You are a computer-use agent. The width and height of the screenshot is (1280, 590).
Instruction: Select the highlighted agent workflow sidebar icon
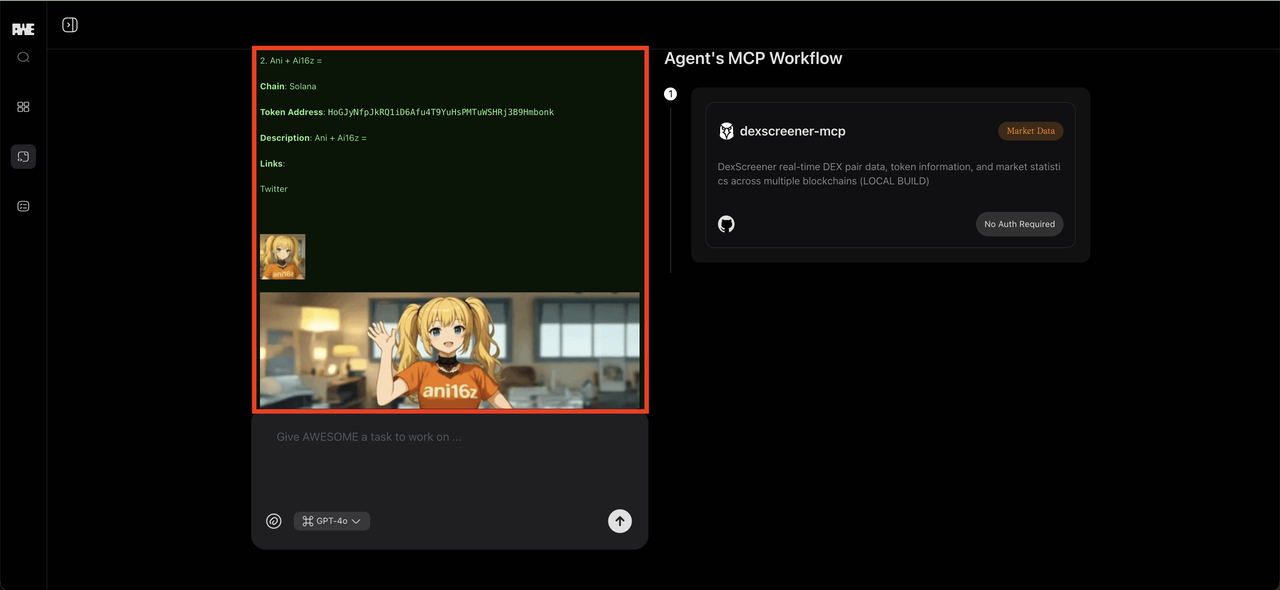[23, 156]
